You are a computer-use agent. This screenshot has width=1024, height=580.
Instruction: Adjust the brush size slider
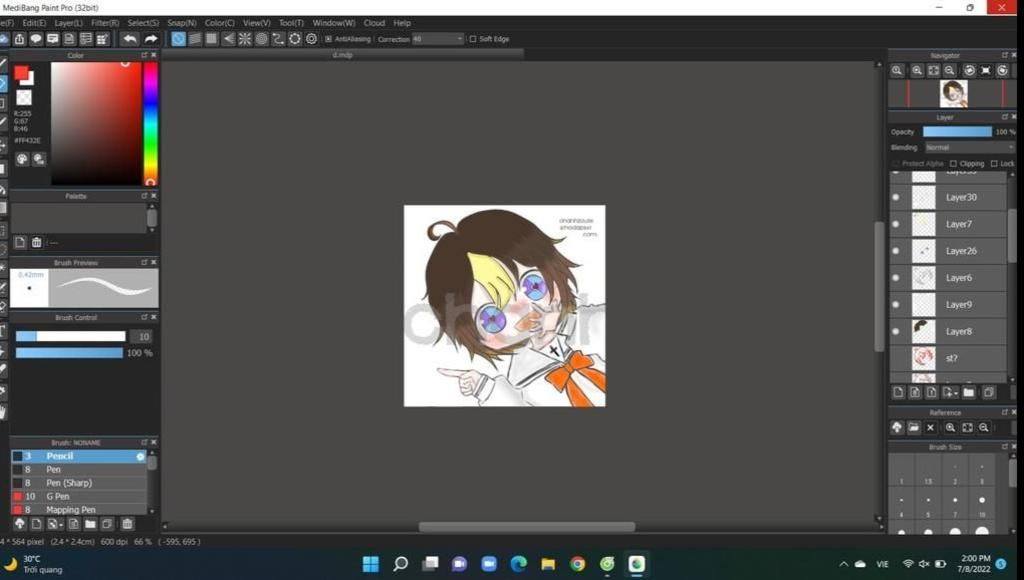pos(71,336)
